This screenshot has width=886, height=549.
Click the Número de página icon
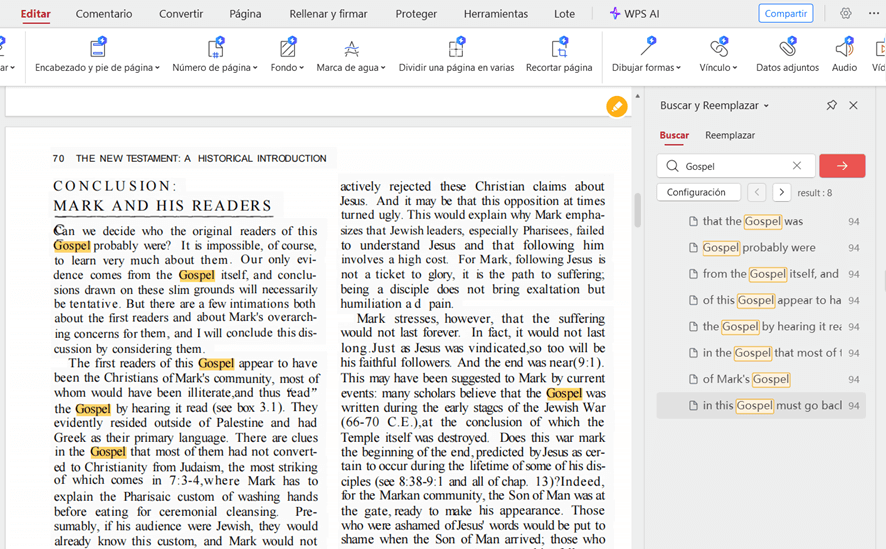point(215,48)
